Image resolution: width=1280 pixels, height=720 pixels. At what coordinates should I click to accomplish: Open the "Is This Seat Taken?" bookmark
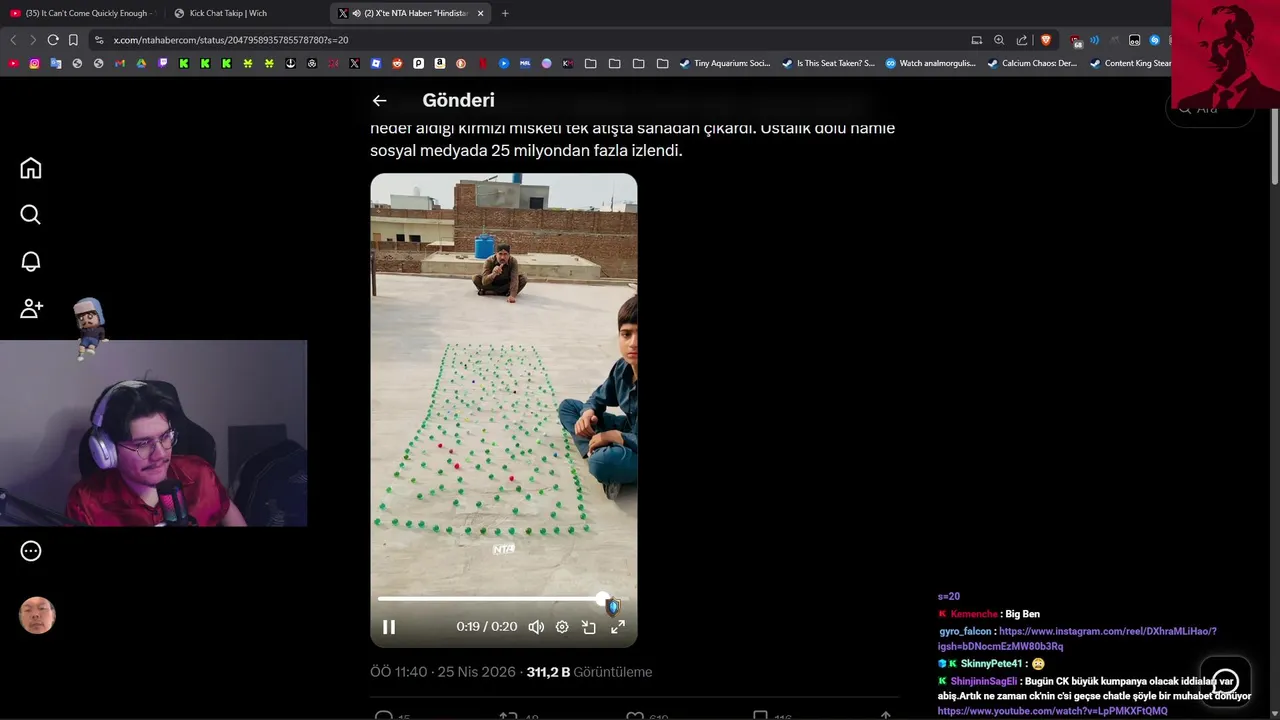point(828,63)
